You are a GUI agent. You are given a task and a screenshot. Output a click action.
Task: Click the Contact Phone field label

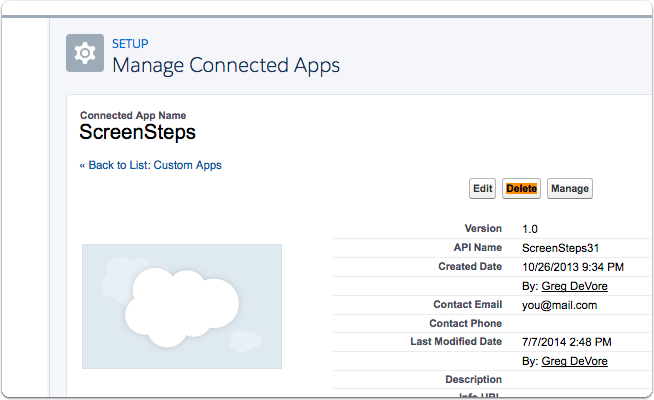click(465, 323)
